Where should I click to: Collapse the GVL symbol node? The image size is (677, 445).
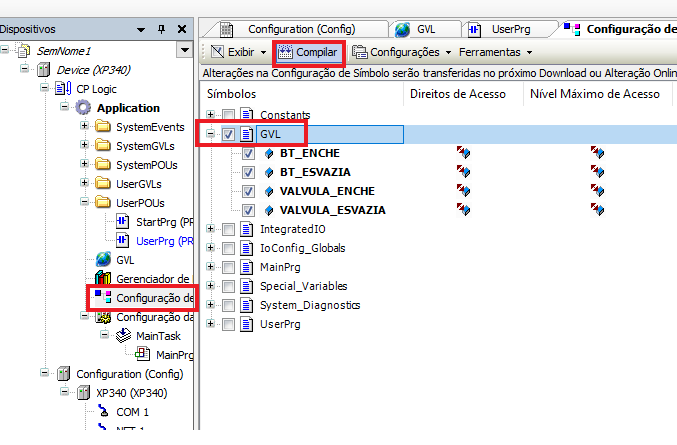click(211, 134)
